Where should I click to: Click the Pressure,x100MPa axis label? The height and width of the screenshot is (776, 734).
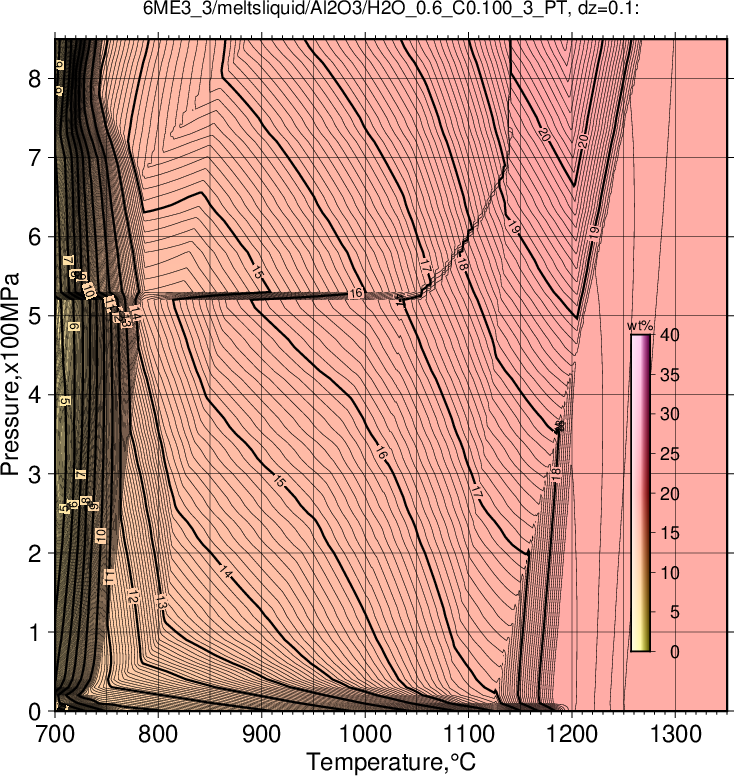tap(10, 375)
